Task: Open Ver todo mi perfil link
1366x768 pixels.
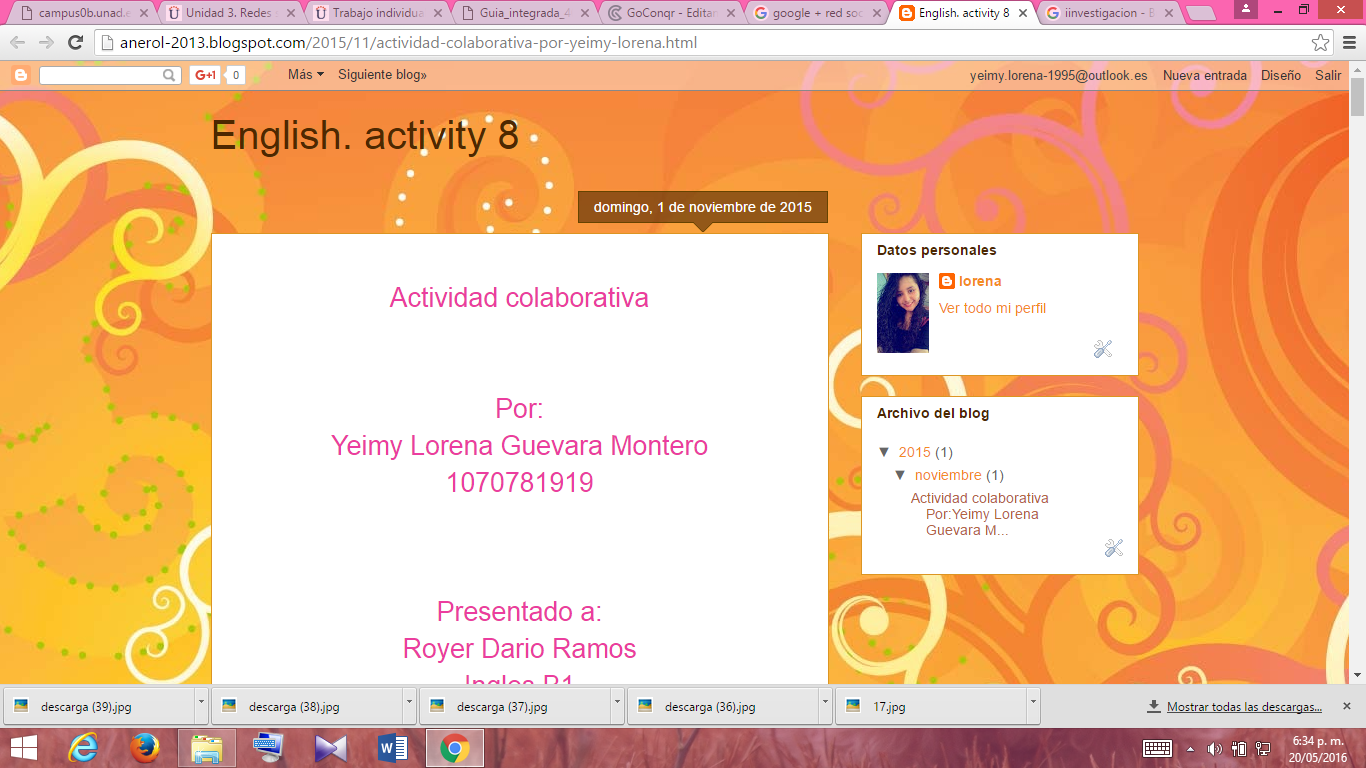Action: pyautogui.click(x=992, y=308)
